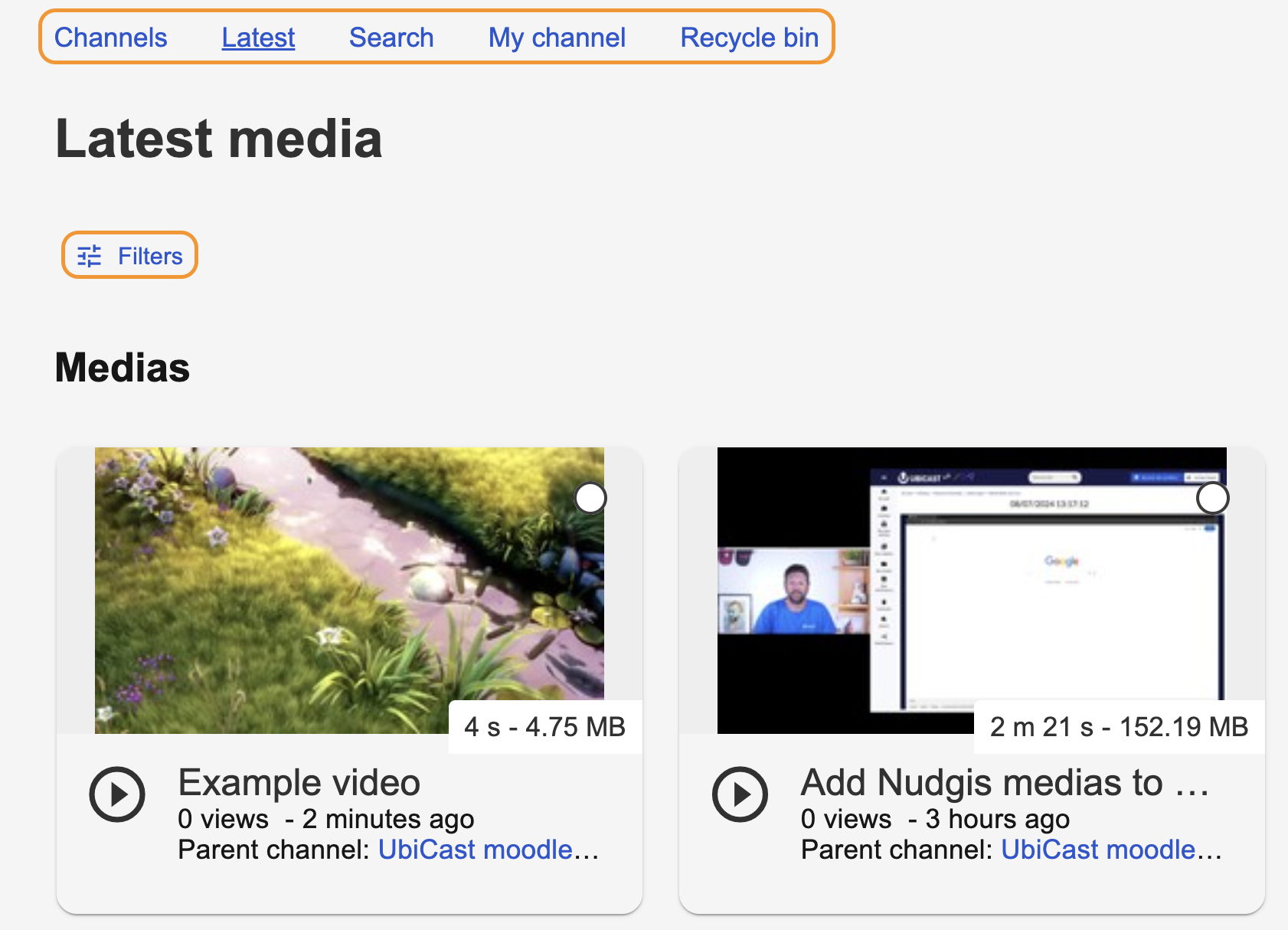Image resolution: width=1288 pixels, height=930 pixels.
Task: Click the Latest media heading
Action: pyautogui.click(x=219, y=139)
